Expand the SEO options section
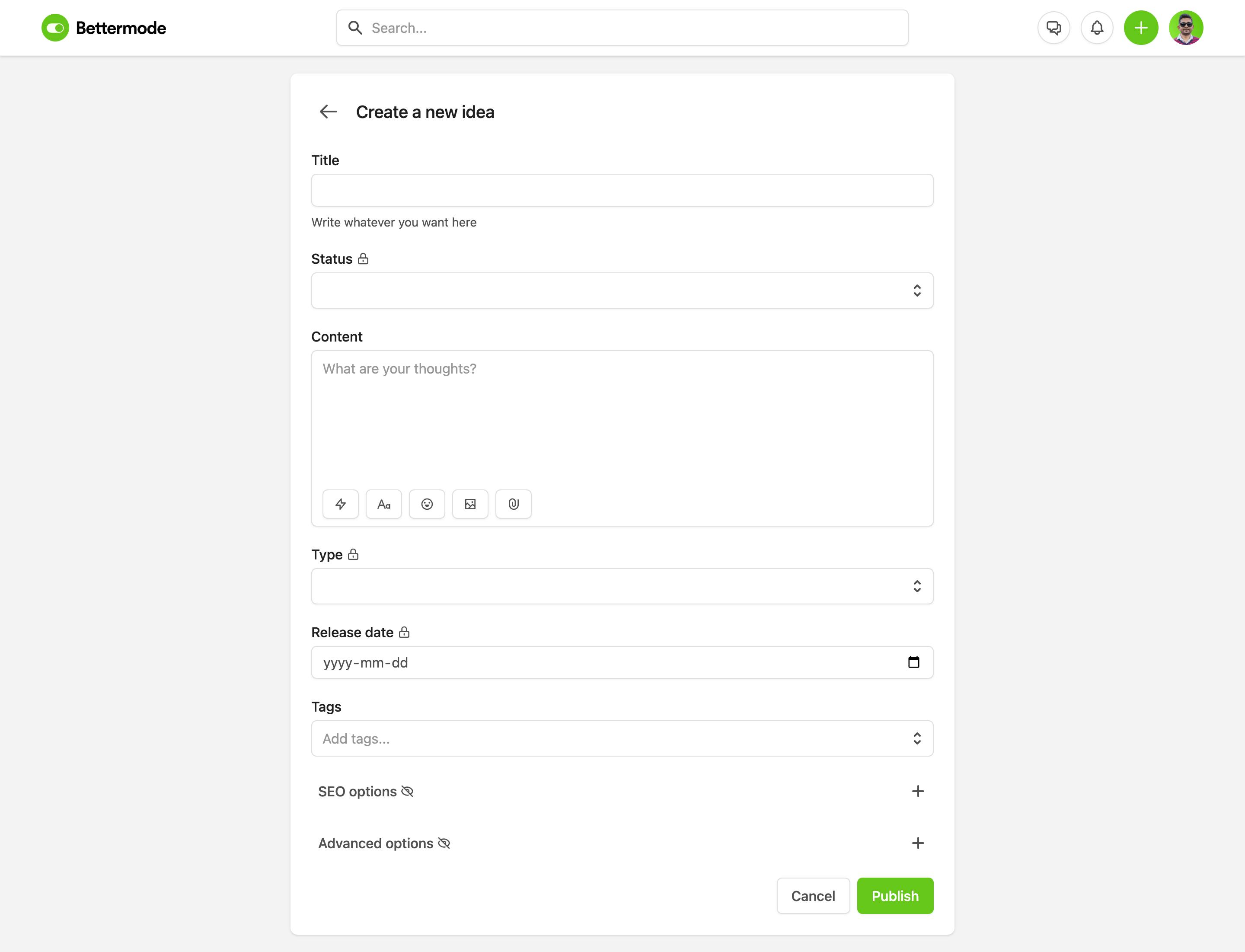The image size is (1245, 952). pyautogui.click(x=917, y=791)
